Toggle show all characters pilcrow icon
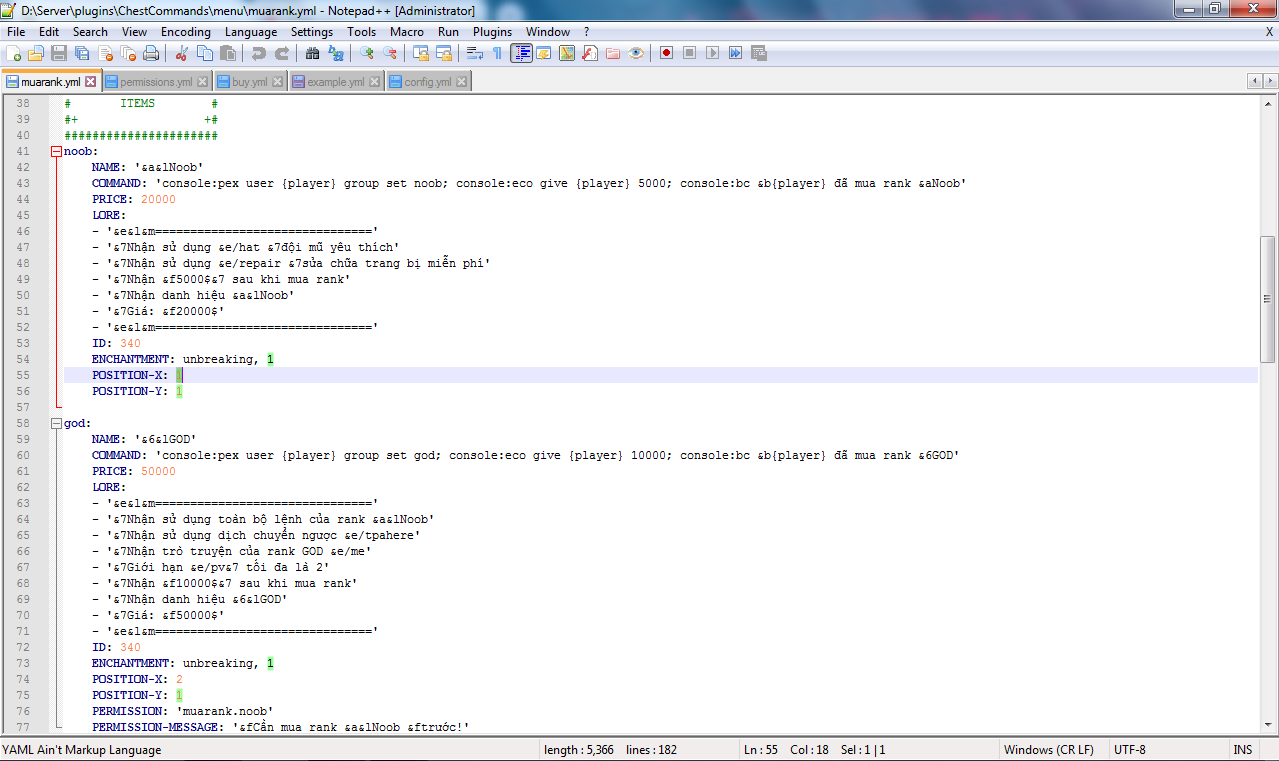The height and width of the screenshot is (761, 1279). click(x=497, y=53)
